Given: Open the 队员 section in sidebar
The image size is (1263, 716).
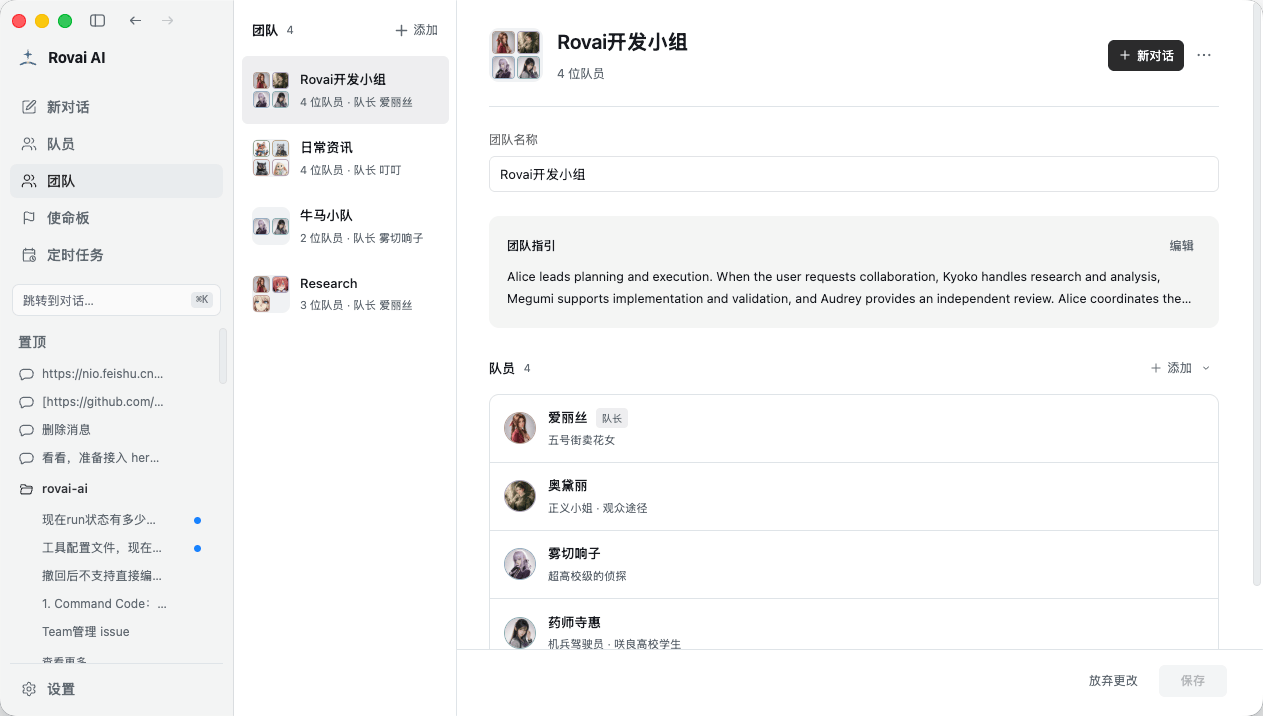Looking at the screenshot, I should tap(116, 144).
